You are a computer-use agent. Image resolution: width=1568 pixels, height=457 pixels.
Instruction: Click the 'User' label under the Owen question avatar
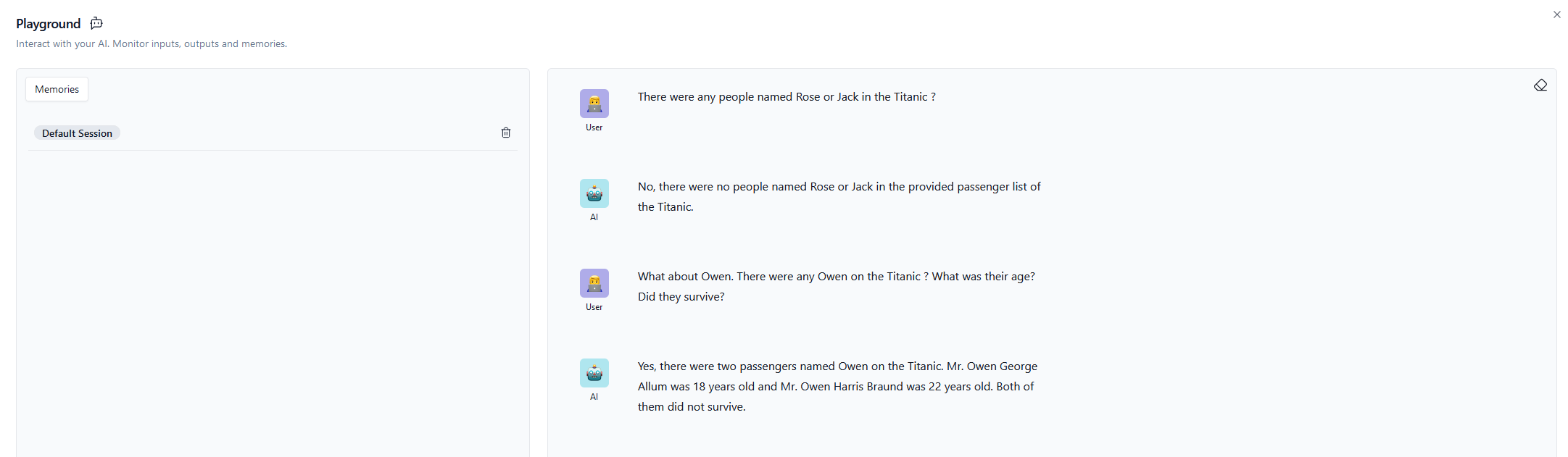pos(594,307)
